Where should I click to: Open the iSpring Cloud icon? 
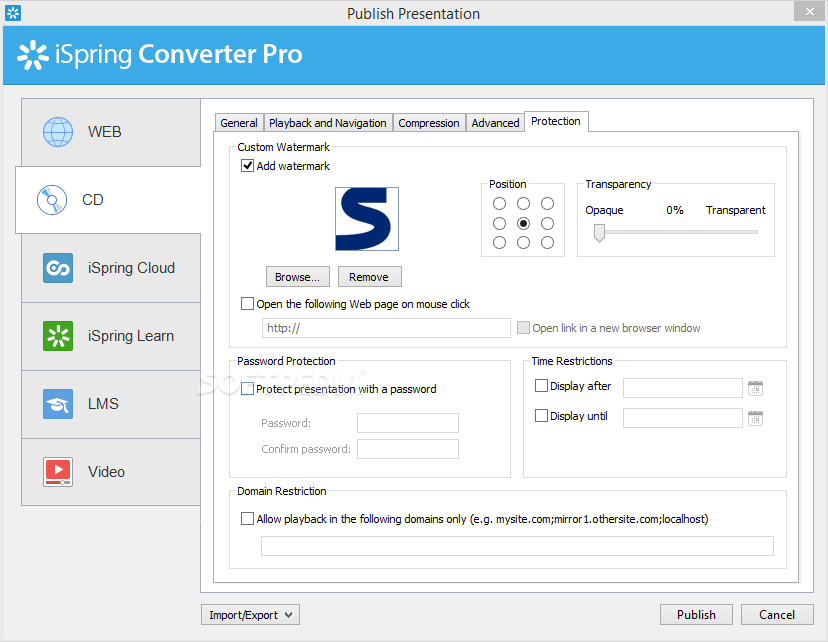58,268
